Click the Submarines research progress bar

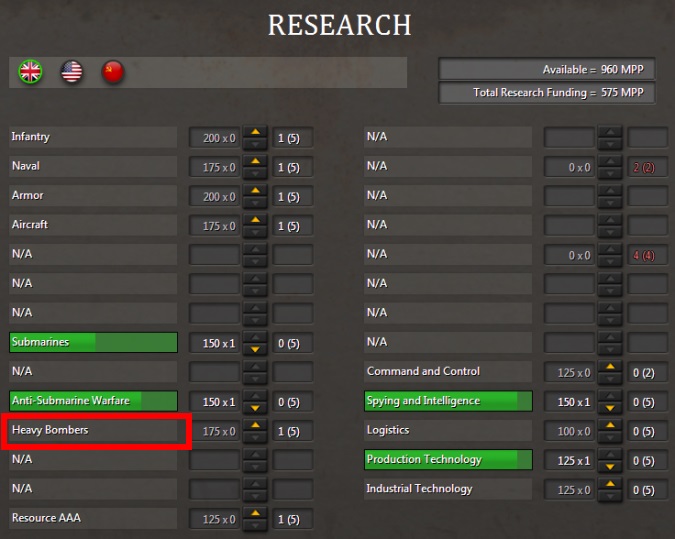[x=93, y=342]
